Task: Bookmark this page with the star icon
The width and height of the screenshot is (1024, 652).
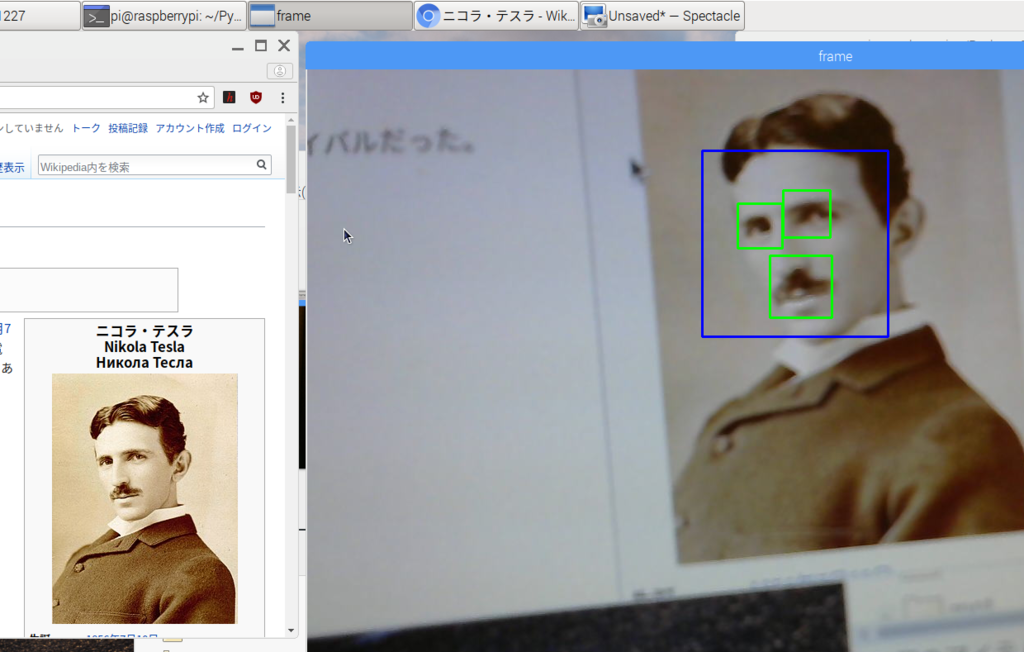Action: [203, 98]
